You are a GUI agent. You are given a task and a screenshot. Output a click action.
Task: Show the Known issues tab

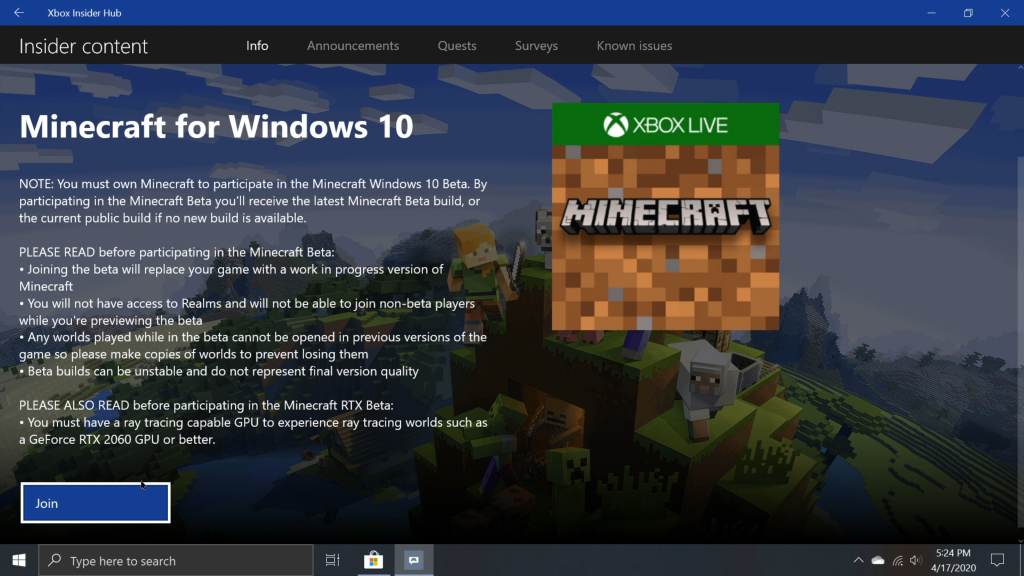634,46
